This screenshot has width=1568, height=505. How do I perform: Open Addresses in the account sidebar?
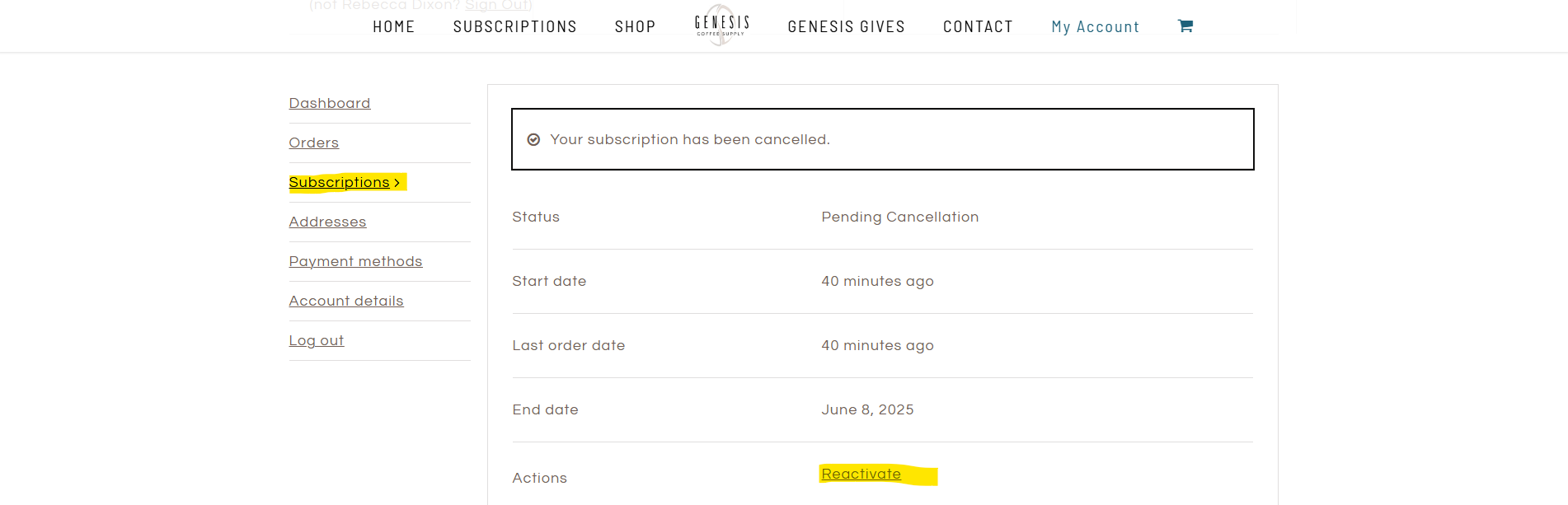pos(327,222)
